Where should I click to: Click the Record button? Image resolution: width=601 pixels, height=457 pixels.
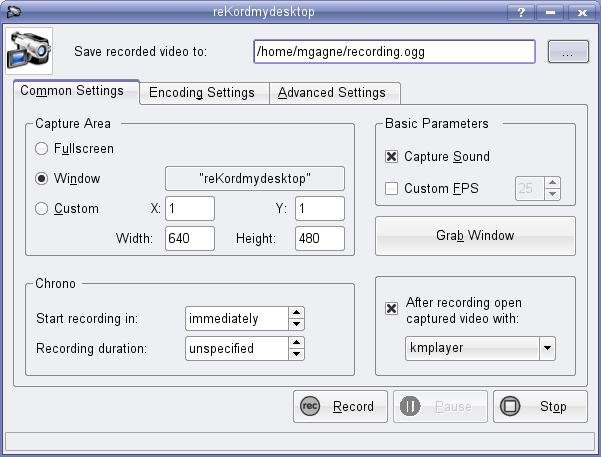(340, 407)
